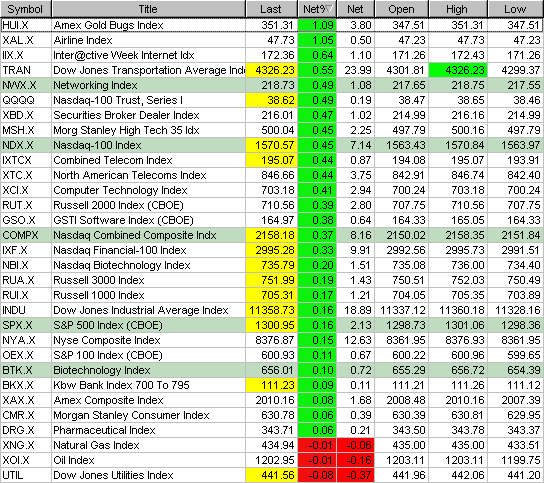Click the red UTIL Net% cell -0.08

[317, 475]
